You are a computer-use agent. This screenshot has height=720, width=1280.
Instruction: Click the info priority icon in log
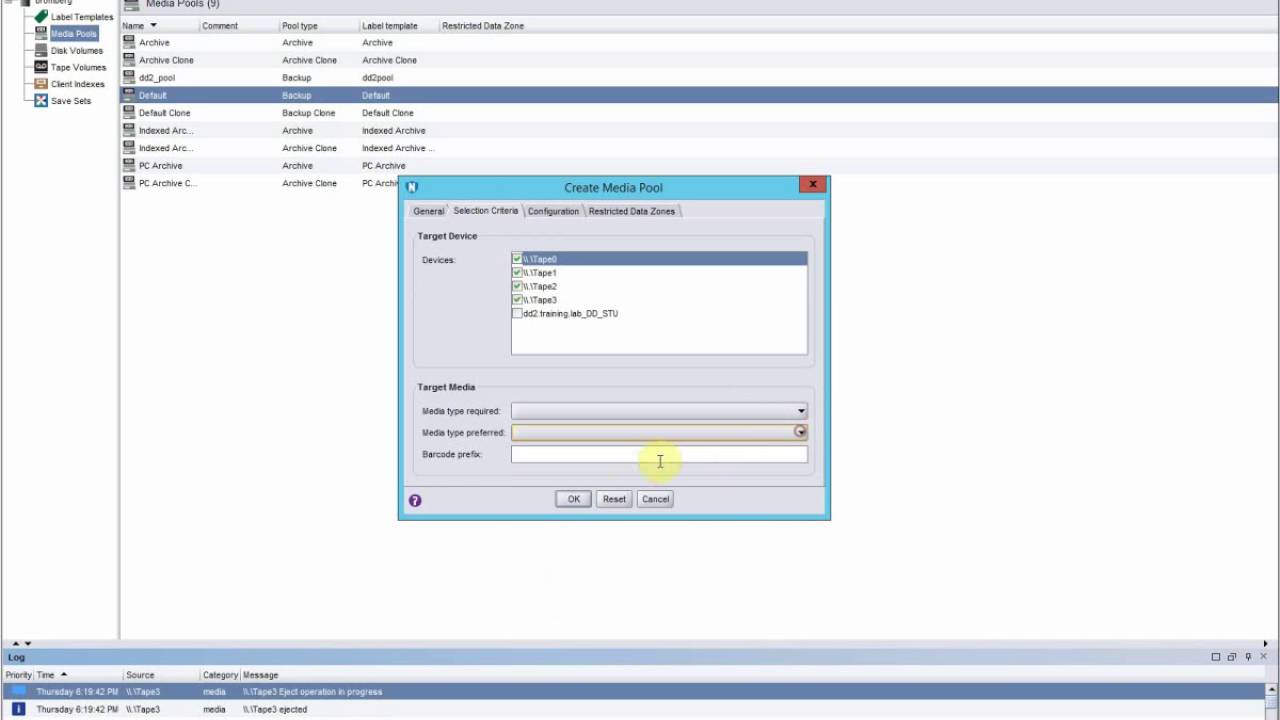18,709
